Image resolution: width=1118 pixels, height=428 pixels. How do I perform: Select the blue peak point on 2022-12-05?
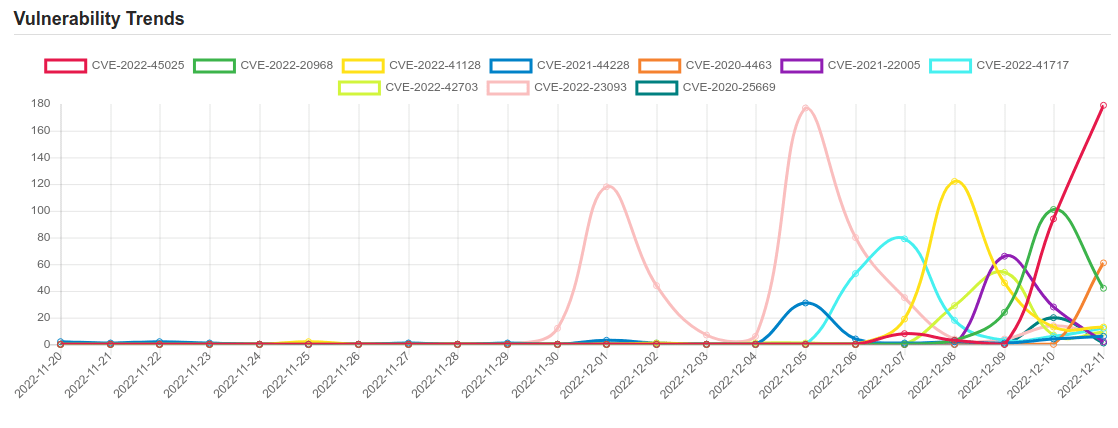coord(805,303)
